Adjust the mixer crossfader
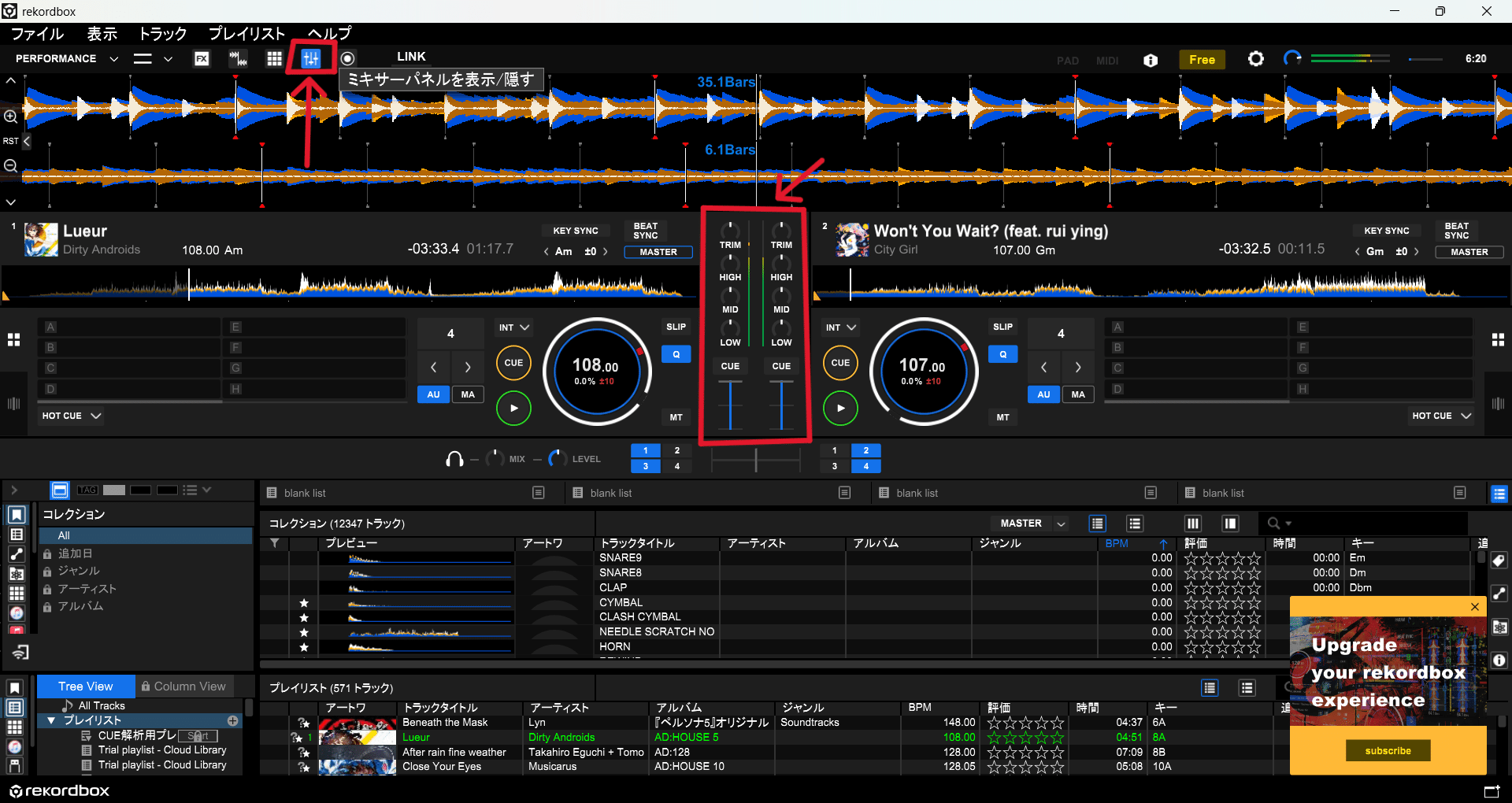The image size is (1512, 803). (755, 460)
